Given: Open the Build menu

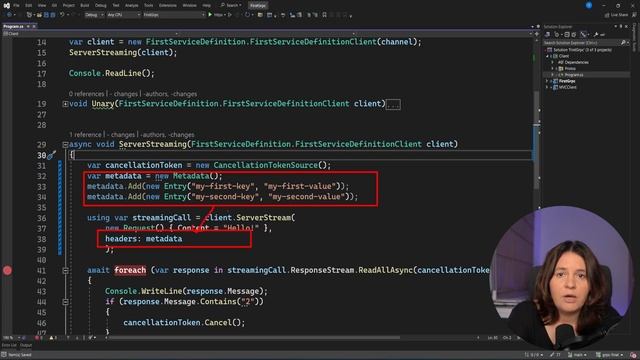Looking at the screenshot, I should coord(84,5).
